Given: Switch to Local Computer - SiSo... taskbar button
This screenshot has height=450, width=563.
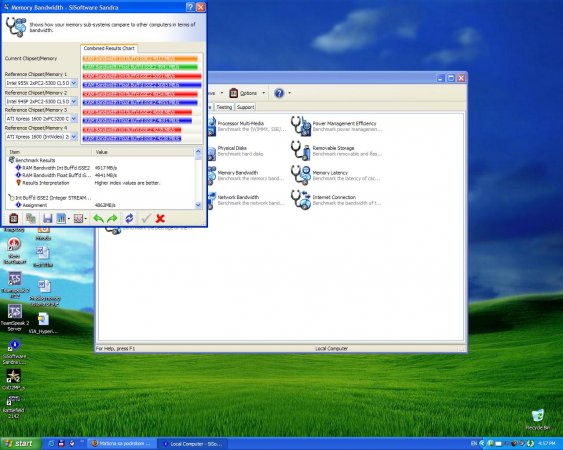Looking at the screenshot, I should point(192,444).
